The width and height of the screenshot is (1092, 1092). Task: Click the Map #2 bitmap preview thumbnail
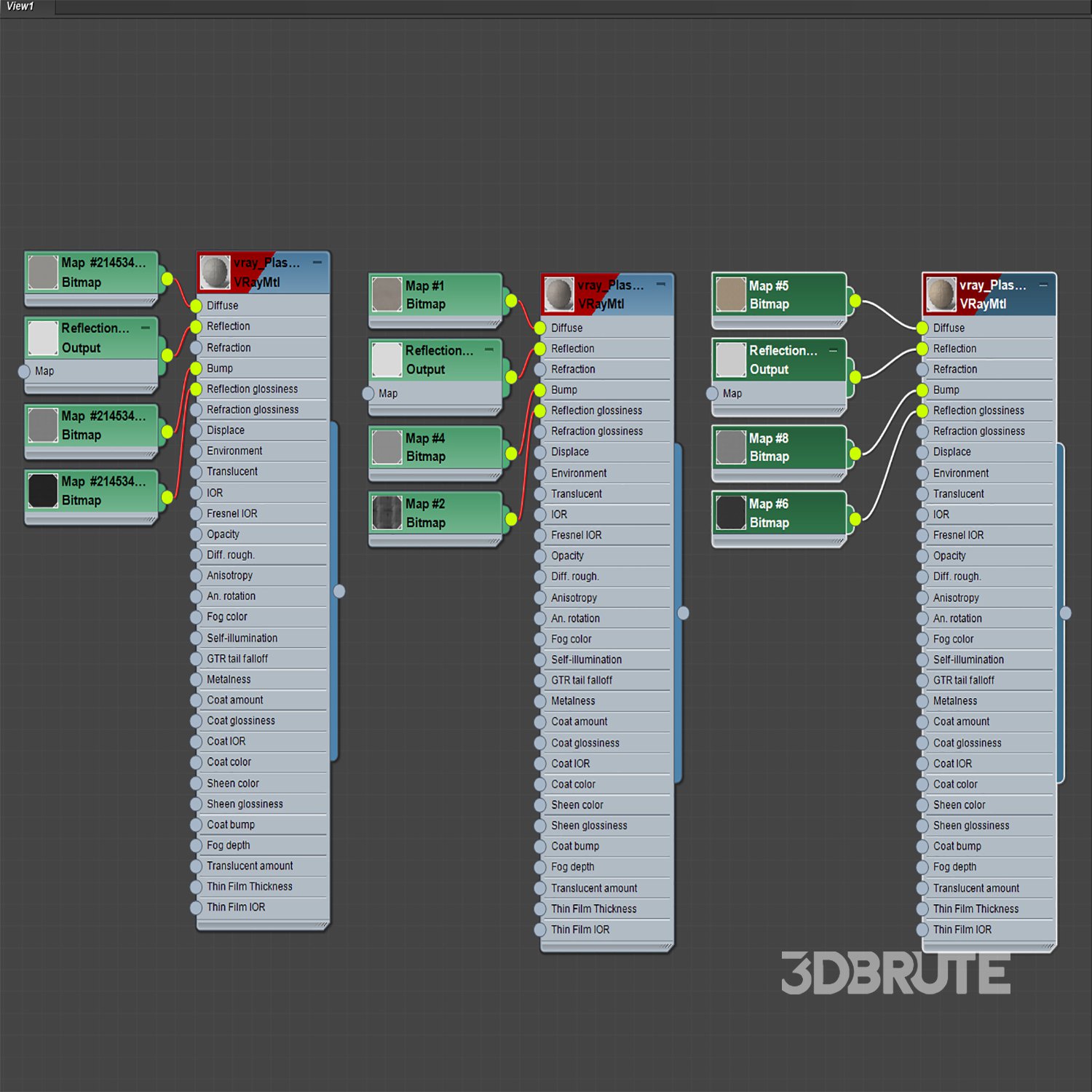pyautogui.click(x=387, y=513)
